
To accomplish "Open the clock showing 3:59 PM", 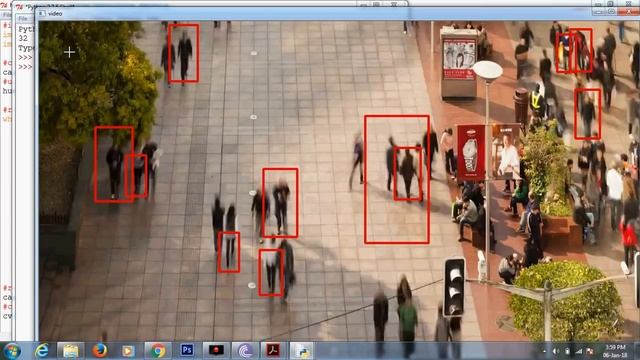I will (615, 351).
